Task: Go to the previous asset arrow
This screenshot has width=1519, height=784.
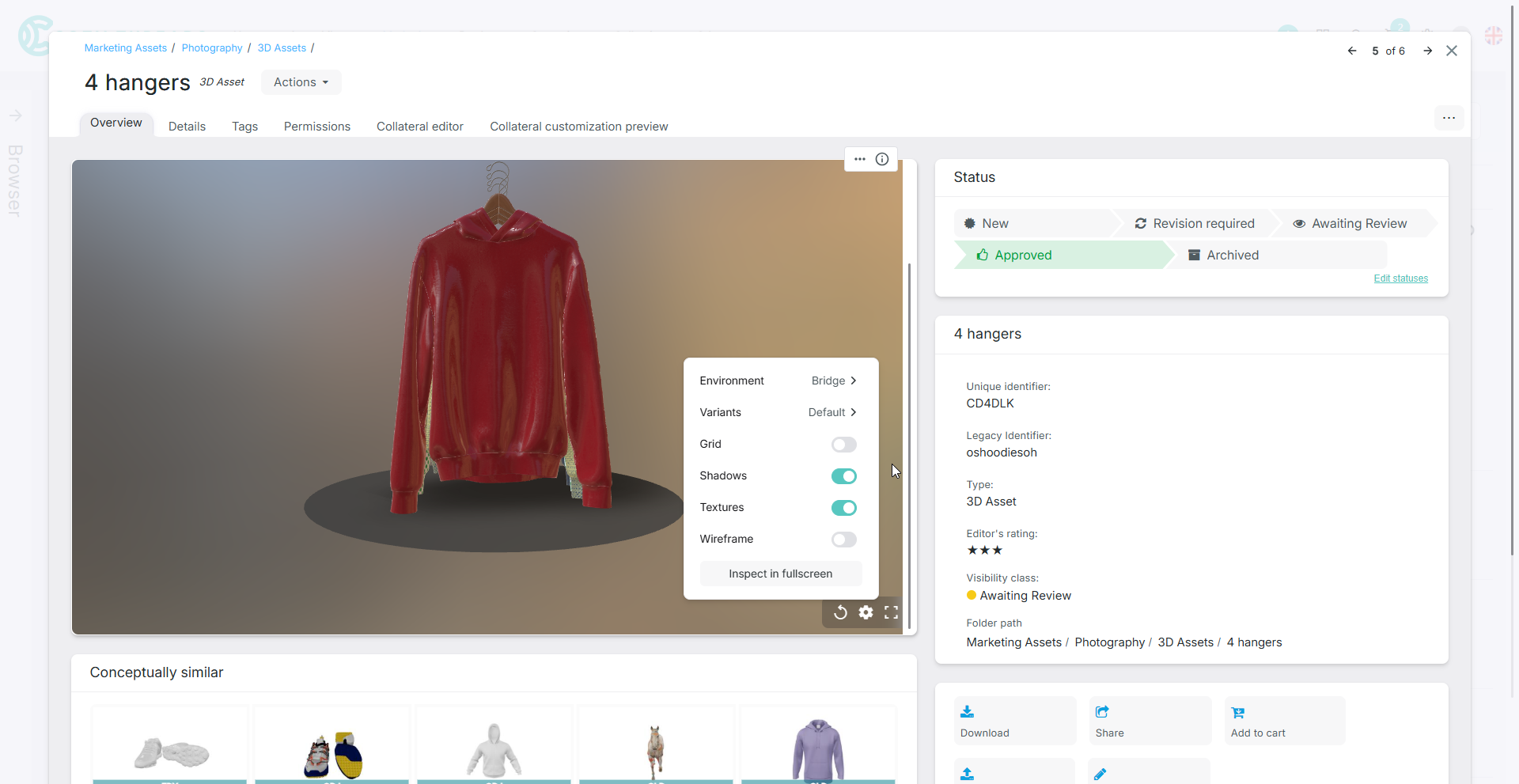Action: (x=1352, y=51)
